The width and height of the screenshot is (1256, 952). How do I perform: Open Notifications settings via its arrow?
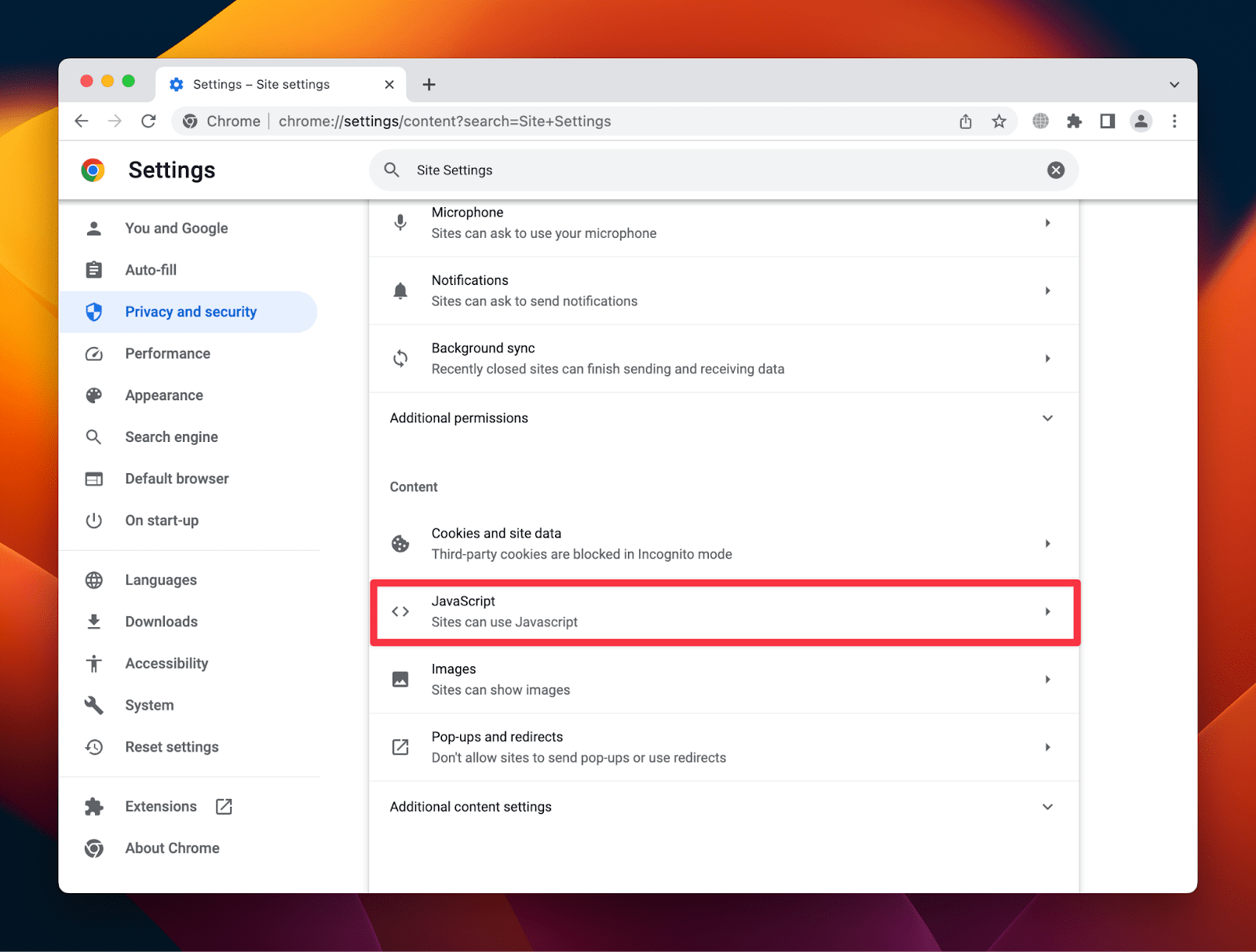(x=1048, y=291)
